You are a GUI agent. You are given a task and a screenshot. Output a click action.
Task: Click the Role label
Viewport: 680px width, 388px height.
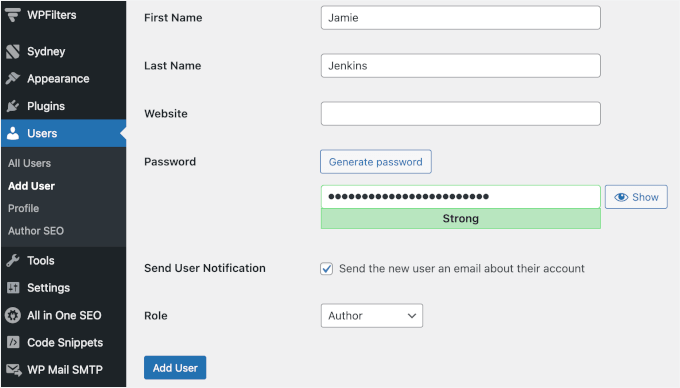click(156, 316)
